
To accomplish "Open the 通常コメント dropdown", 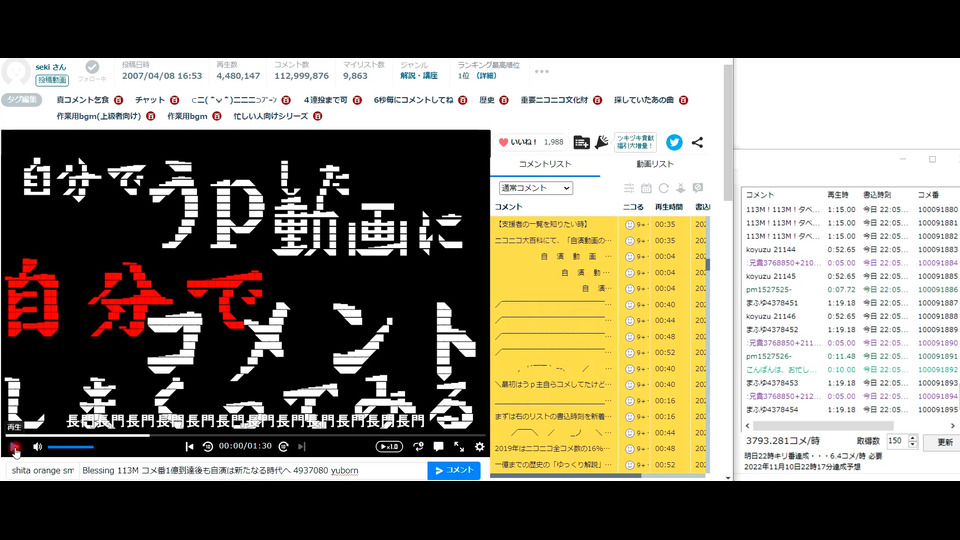I will (536, 188).
